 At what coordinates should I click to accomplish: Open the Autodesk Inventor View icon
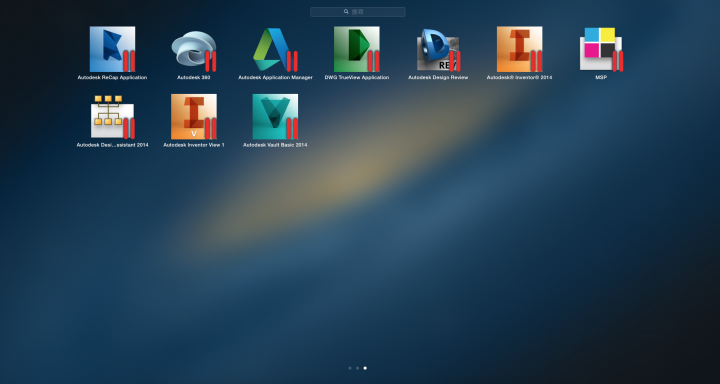pos(194,117)
